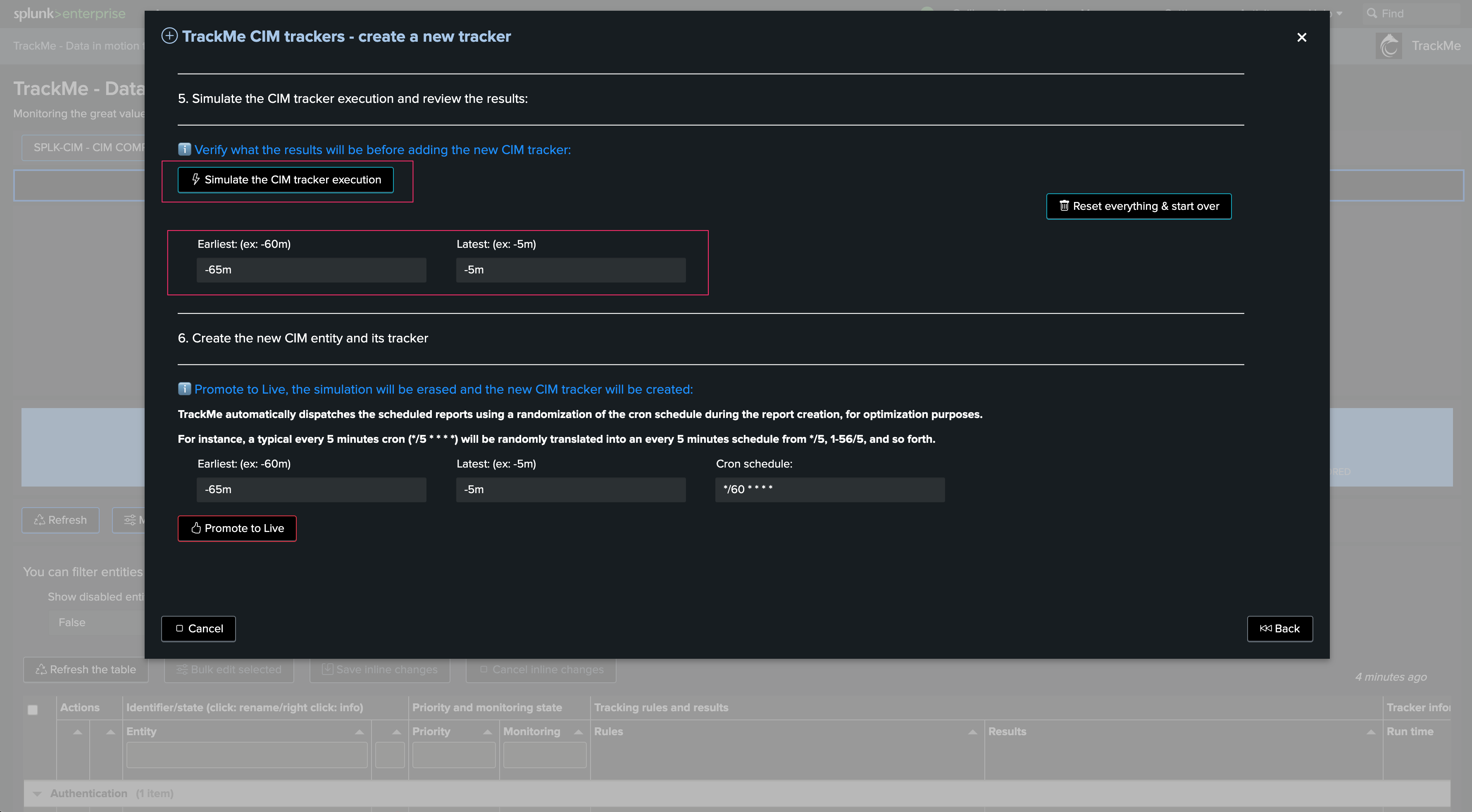This screenshot has height=812, width=1472.
Task: Click Refresh the table button
Action: pyautogui.click(x=86, y=669)
